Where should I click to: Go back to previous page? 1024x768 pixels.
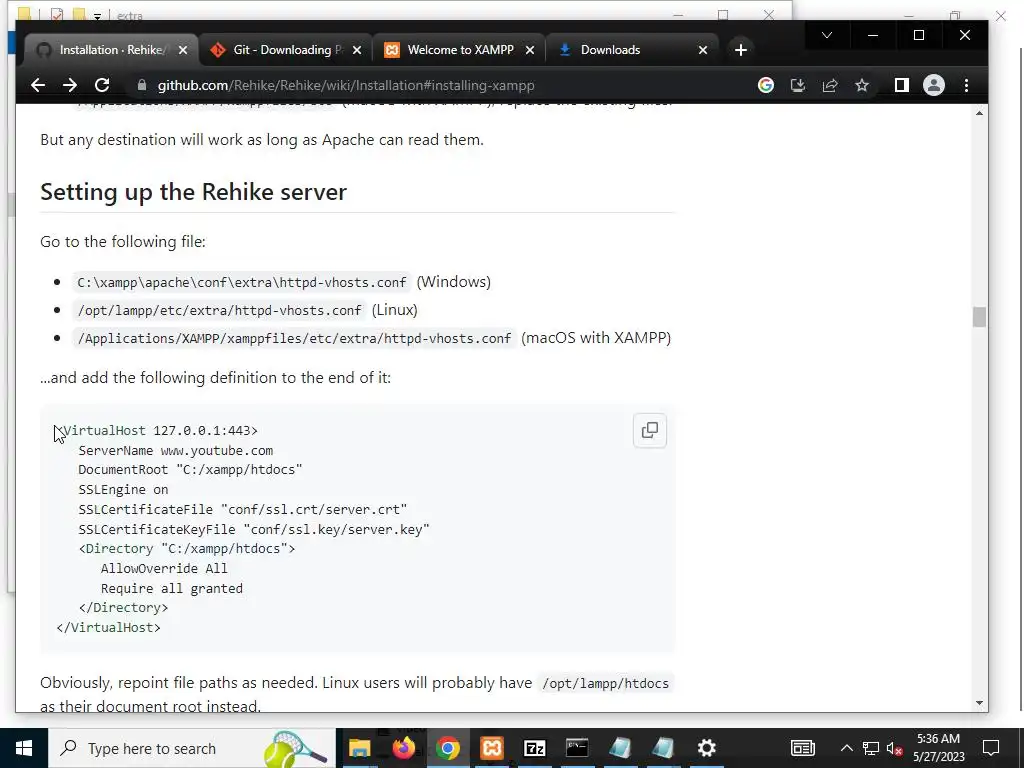[x=38, y=86]
